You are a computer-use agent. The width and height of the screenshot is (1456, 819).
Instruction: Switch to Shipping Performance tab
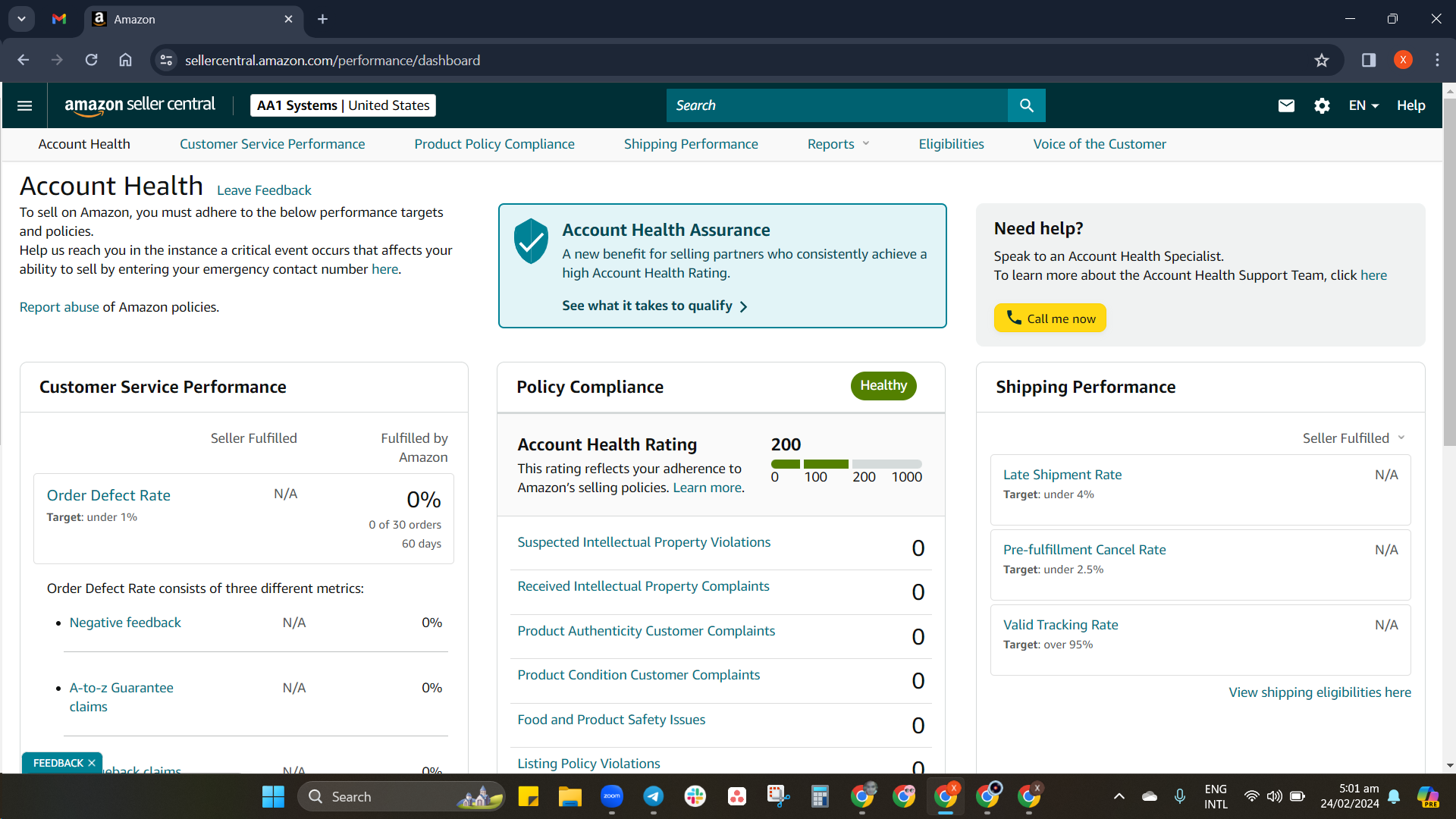pyautogui.click(x=691, y=144)
